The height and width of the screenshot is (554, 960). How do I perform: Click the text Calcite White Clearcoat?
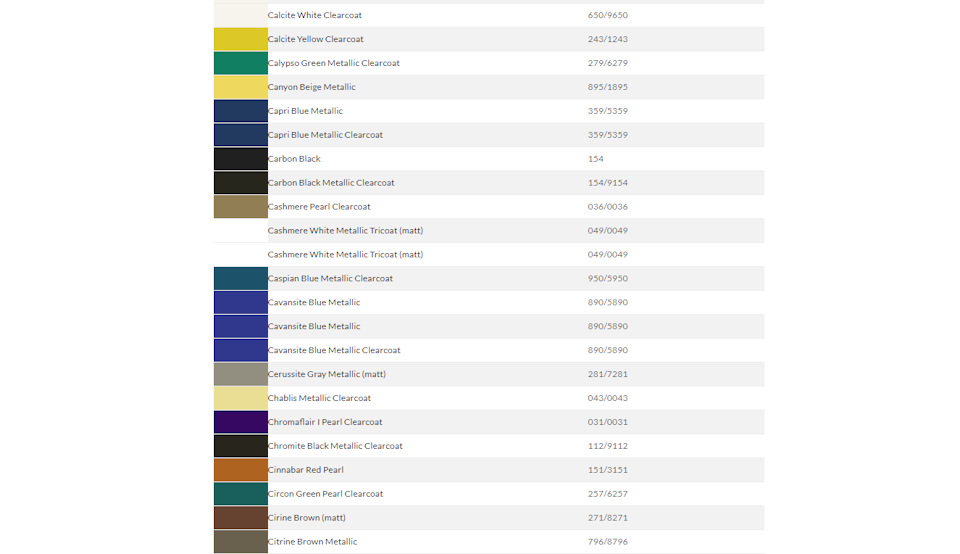pyautogui.click(x=315, y=15)
